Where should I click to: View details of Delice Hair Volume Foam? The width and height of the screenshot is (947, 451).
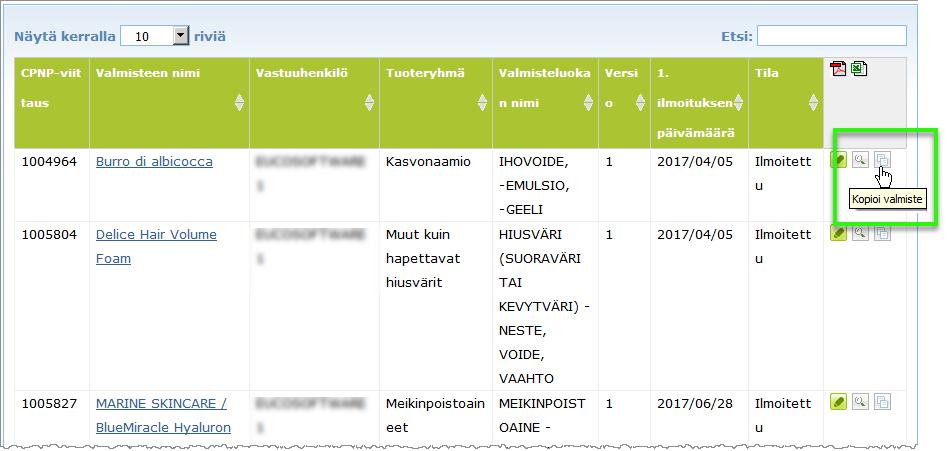(x=861, y=232)
